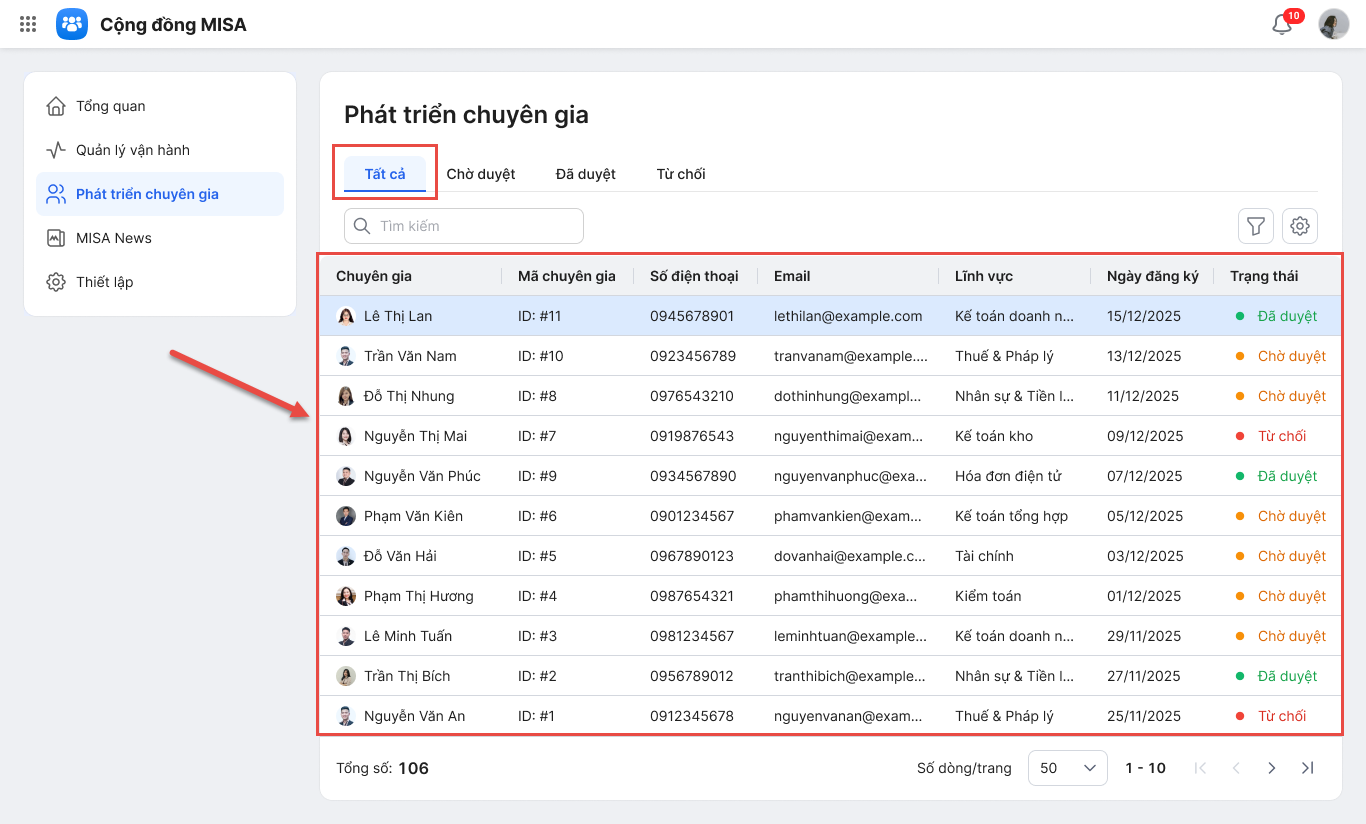Expand the rows per page dropdown
This screenshot has height=824, width=1366.
[x=1067, y=768]
